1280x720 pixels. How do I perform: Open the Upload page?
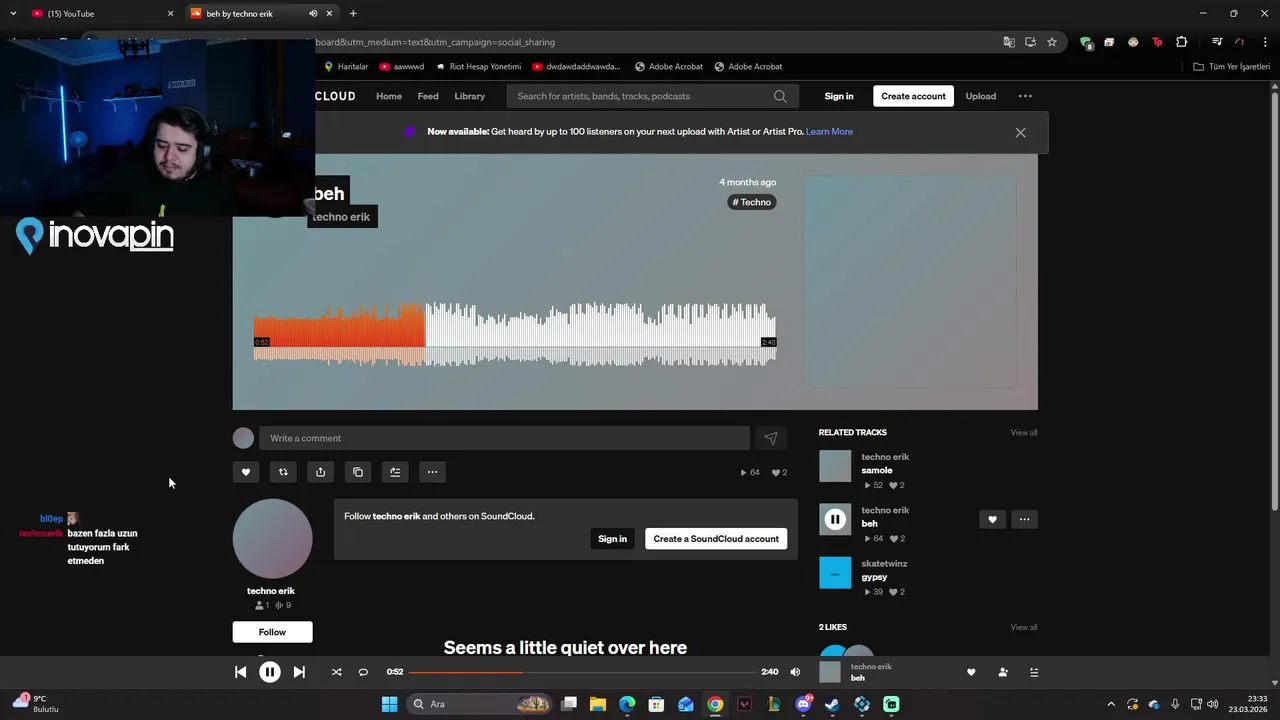(980, 96)
